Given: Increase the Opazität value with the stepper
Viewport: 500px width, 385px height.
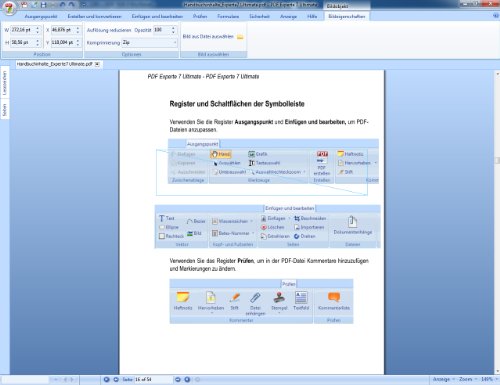Looking at the screenshot, I should pos(173,28).
